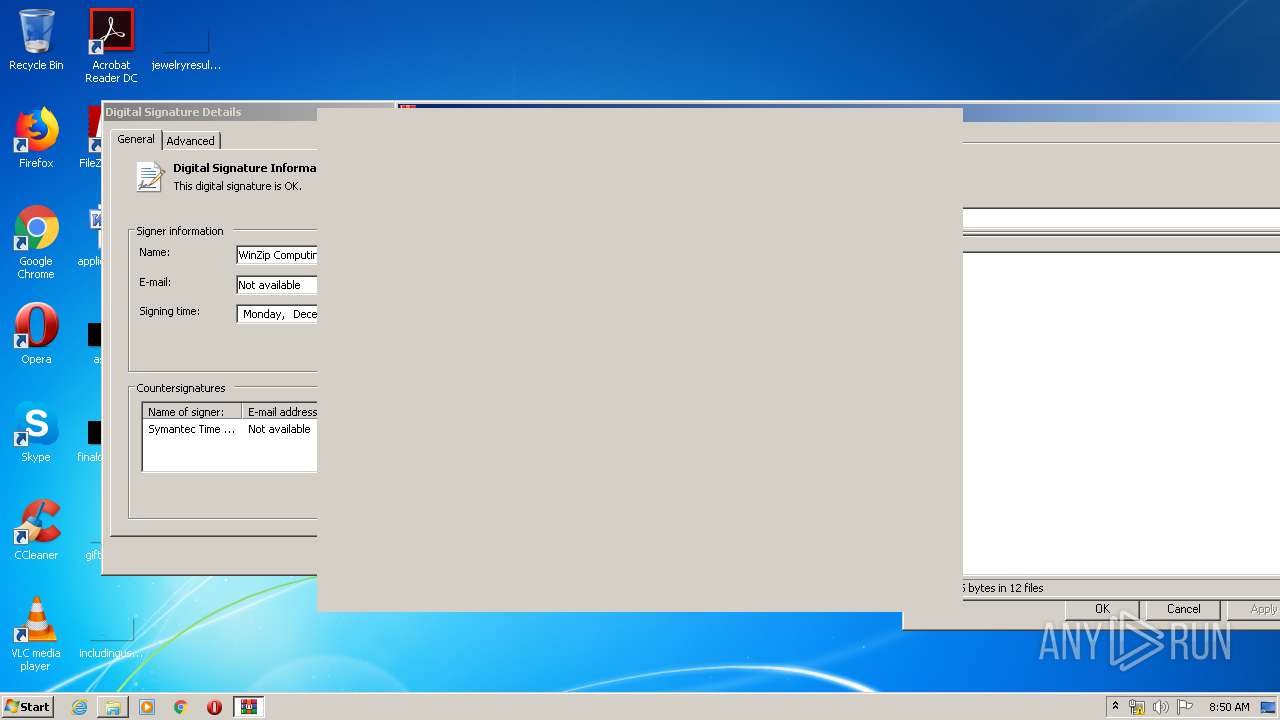Viewport: 1280px width, 720px height.
Task: Click the Start button
Action: click(x=28, y=707)
